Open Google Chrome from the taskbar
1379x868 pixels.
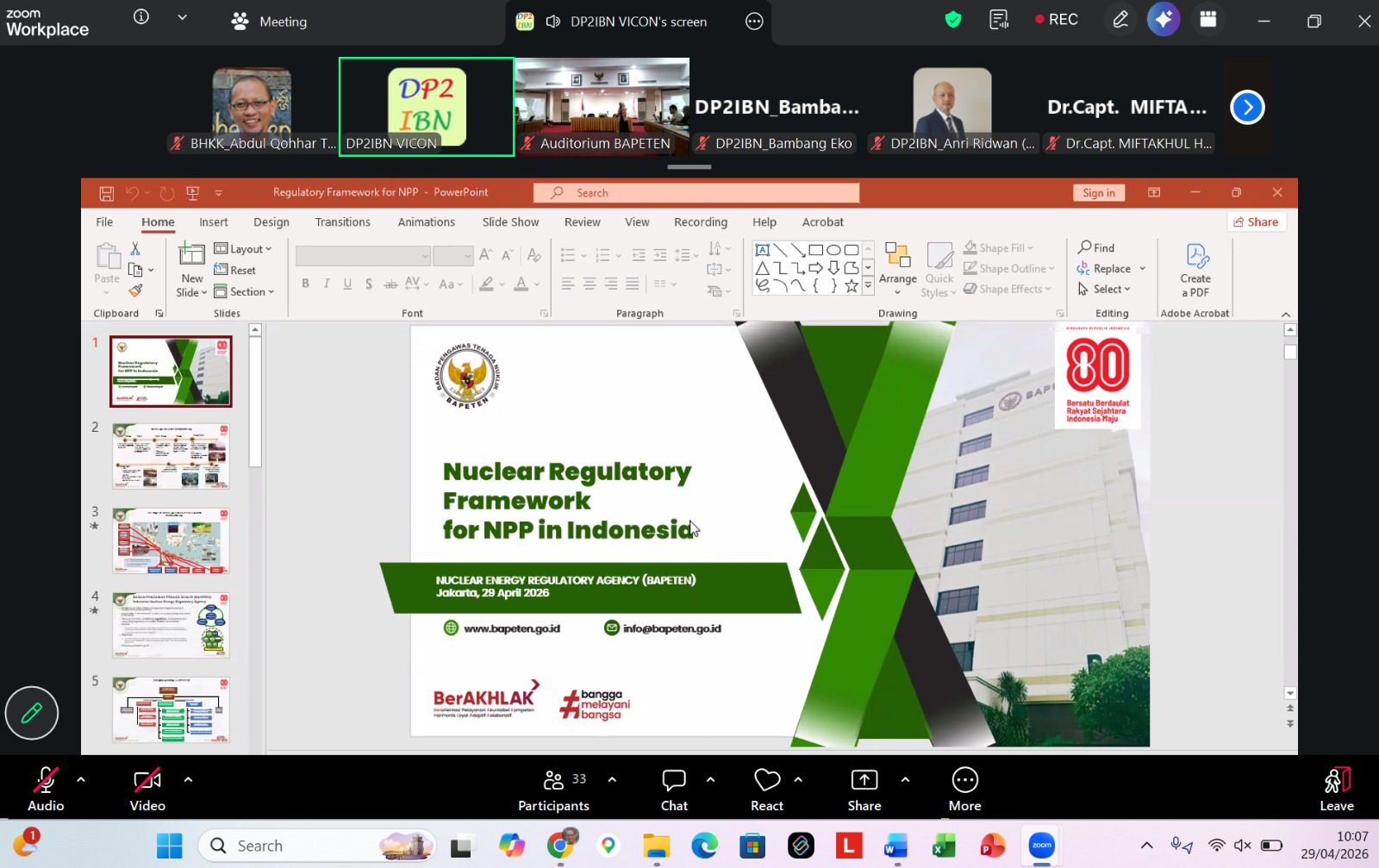pyautogui.click(x=561, y=846)
